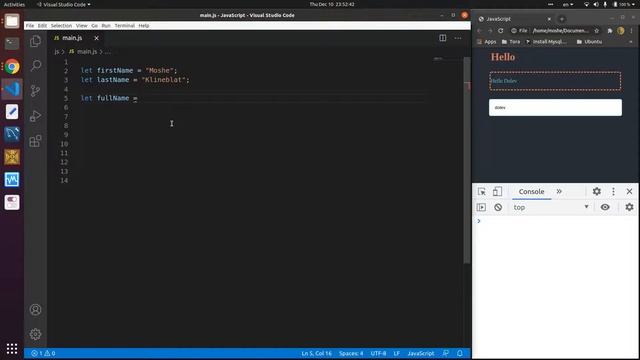Open the Search view in activity bar
Screen dimensions: 640x360
pyautogui.click(x=36, y=66)
